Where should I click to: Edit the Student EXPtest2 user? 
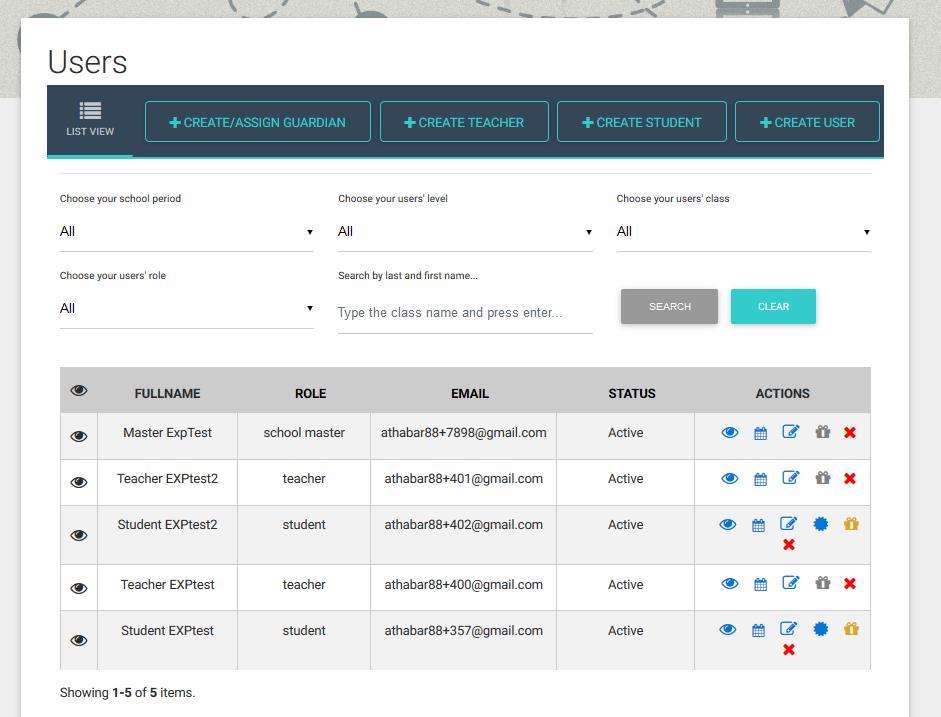(x=789, y=524)
